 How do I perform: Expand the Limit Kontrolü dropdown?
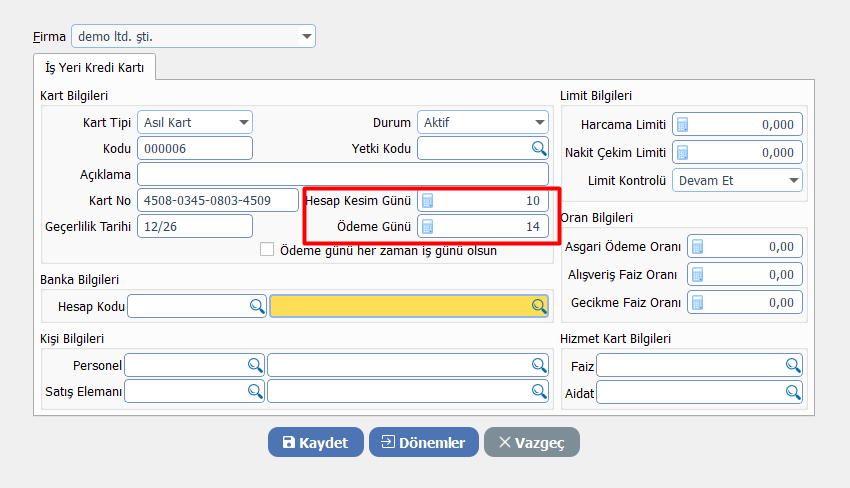pyautogui.click(x=793, y=181)
